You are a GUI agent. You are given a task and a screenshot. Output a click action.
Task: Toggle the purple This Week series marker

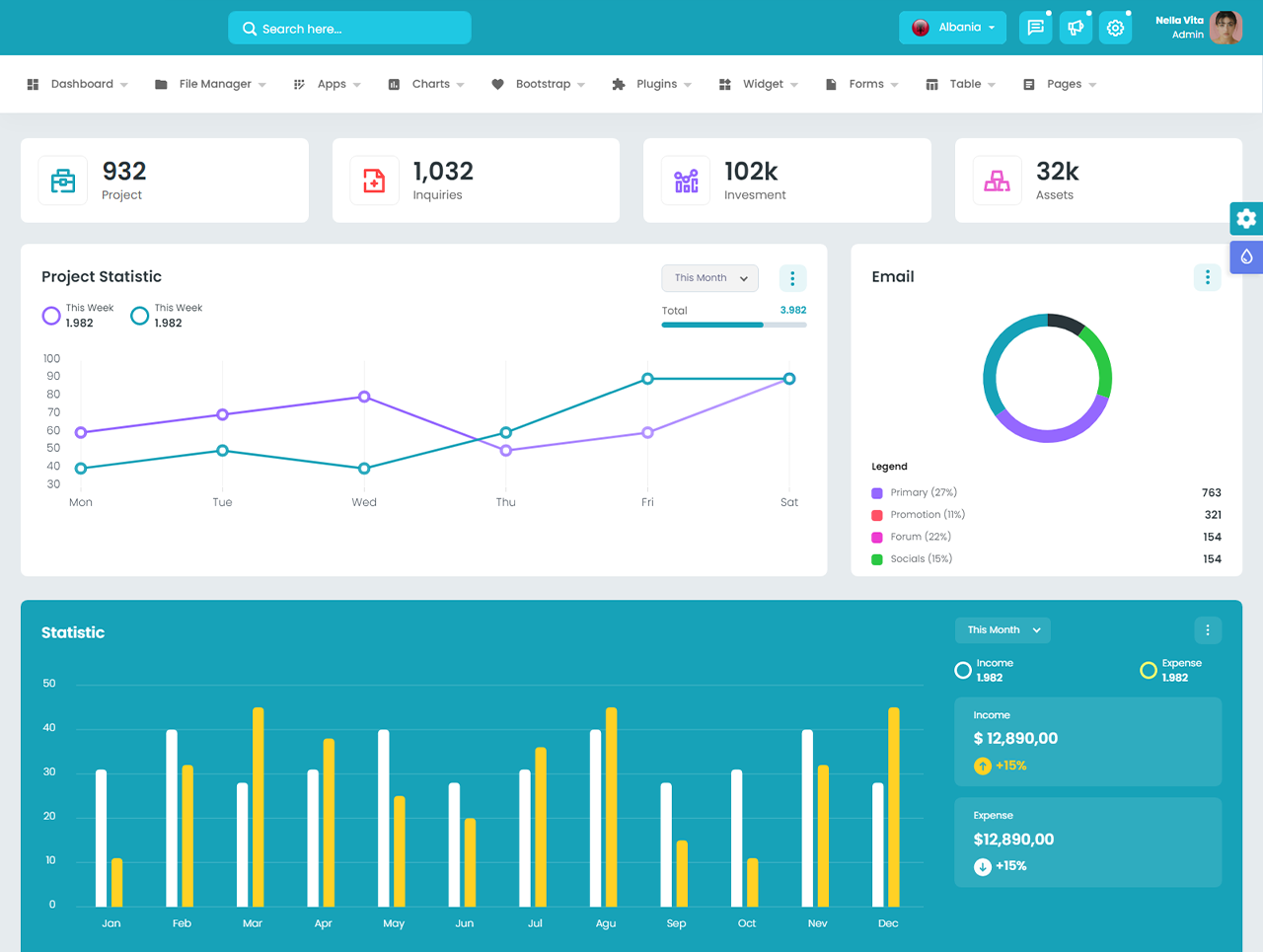pos(51,316)
